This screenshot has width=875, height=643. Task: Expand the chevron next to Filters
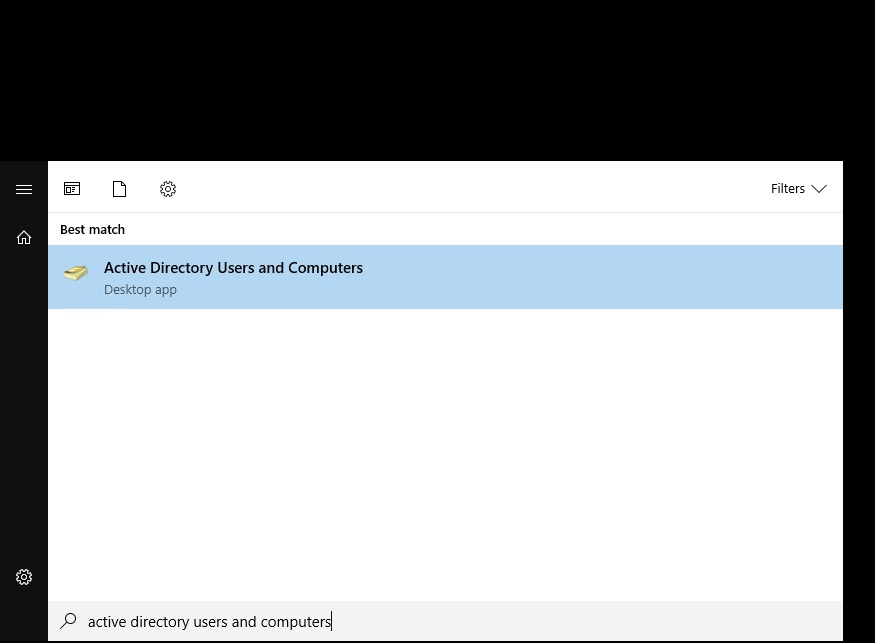819,189
